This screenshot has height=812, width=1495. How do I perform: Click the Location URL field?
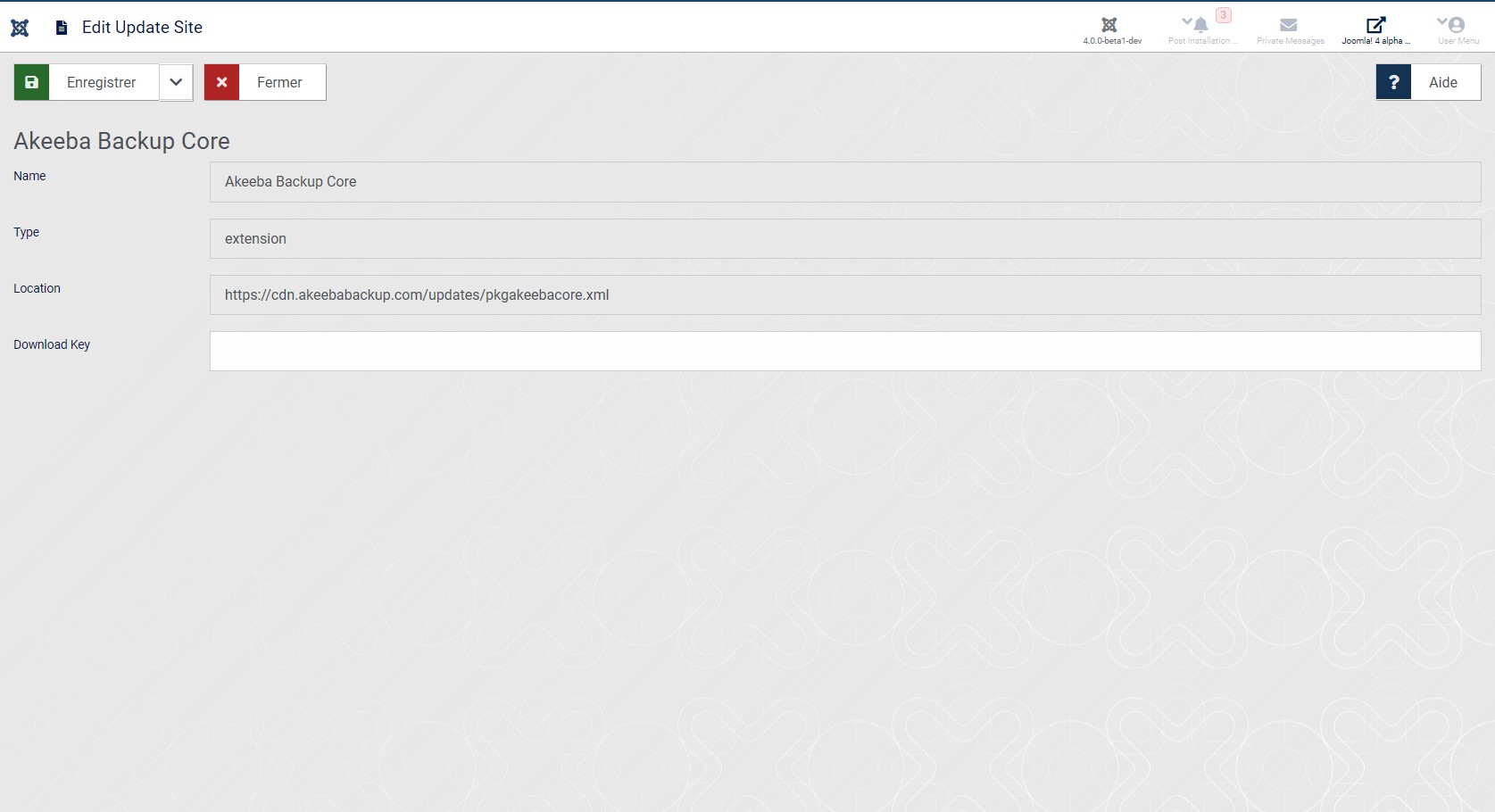(845, 294)
